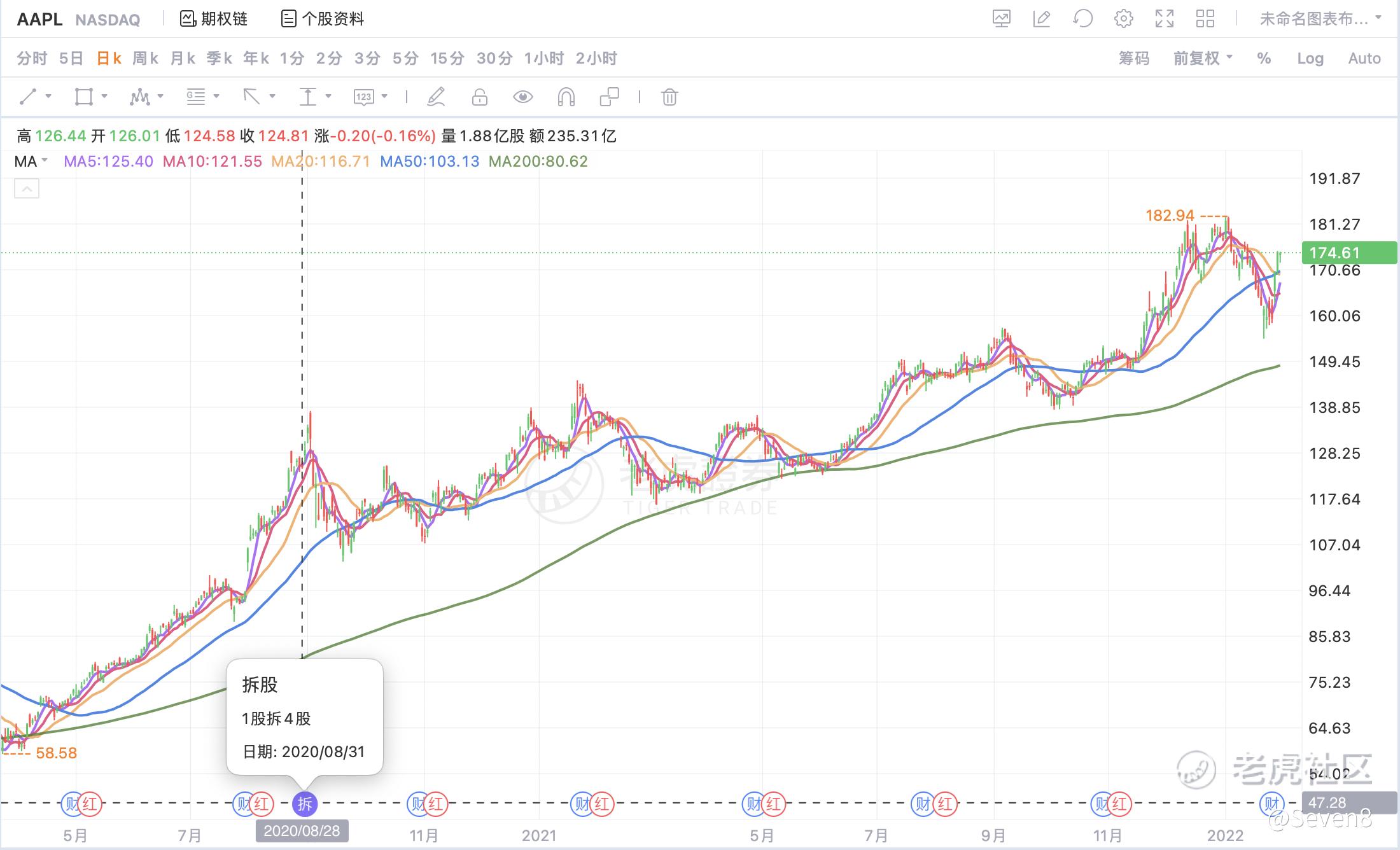Select the trend line drawing tool
This screenshot has width=1400, height=850.
click(x=28, y=97)
